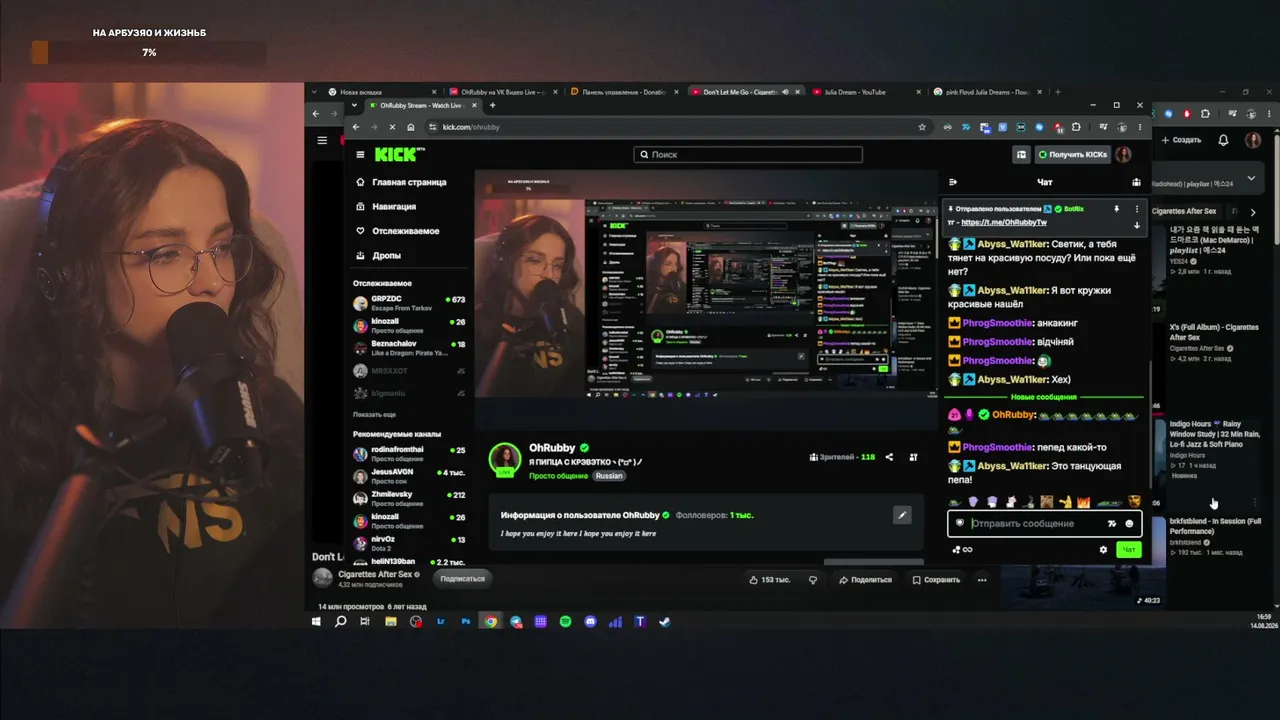Screen dimensions: 1280x720
Task: Switch to pink Floyd Julia Dreams tab
Action: pos(987,92)
